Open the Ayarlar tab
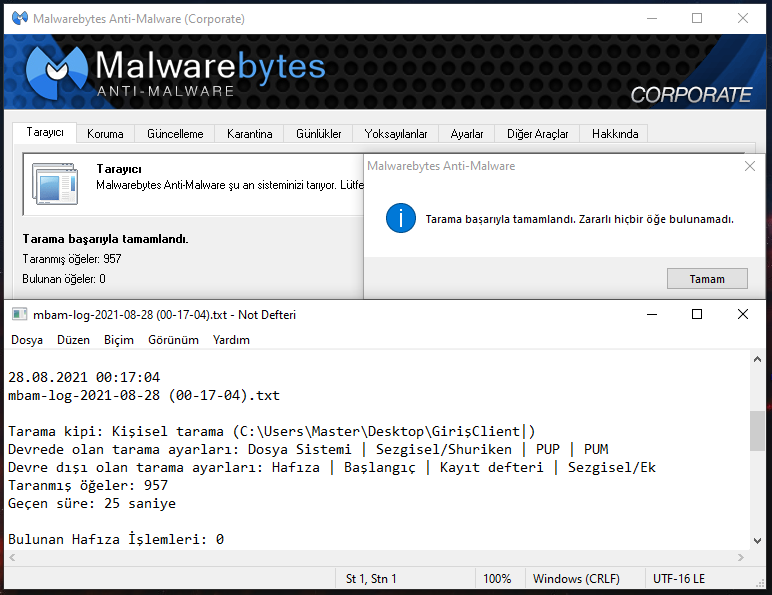This screenshot has height=595, width=772. point(467,133)
